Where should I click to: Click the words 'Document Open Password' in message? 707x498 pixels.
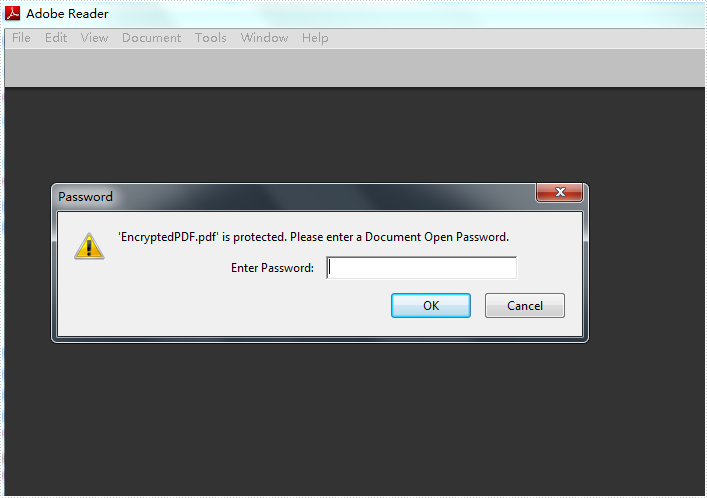(436, 237)
